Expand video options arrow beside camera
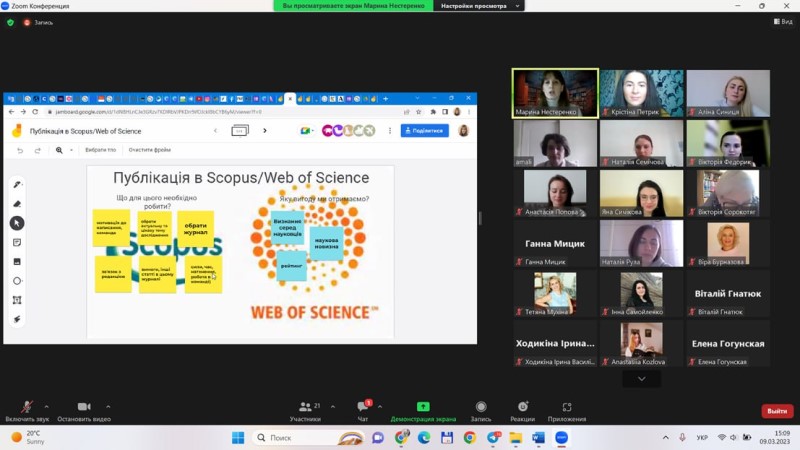The width and height of the screenshot is (800, 450). pyautogui.click(x=108, y=407)
